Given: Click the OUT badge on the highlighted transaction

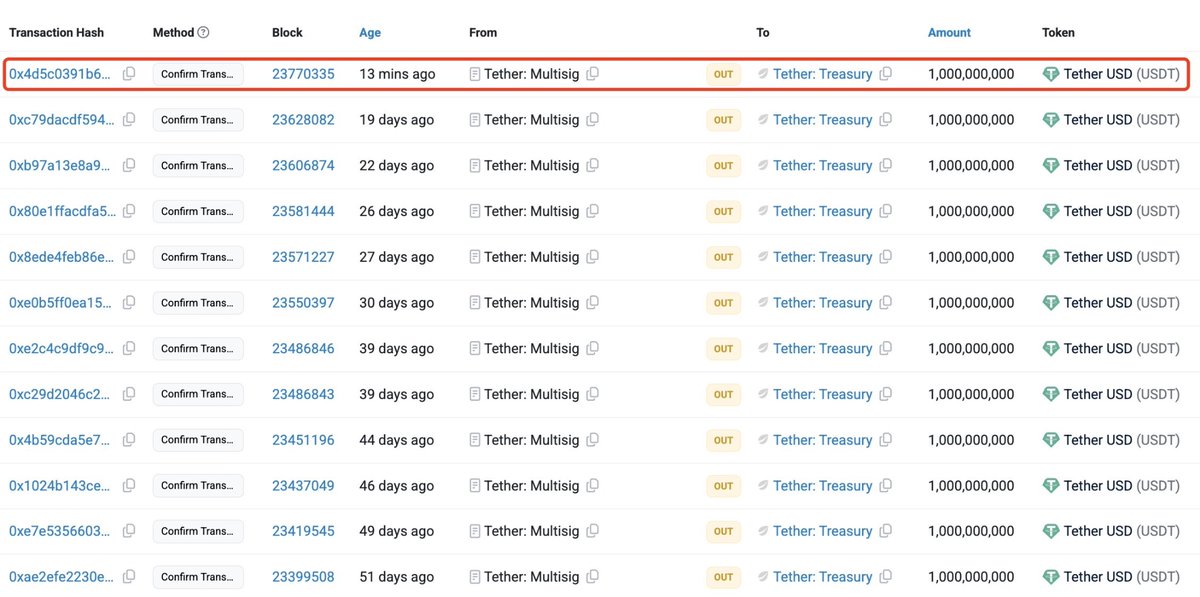Looking at the screenshot, I should (723, 74).
